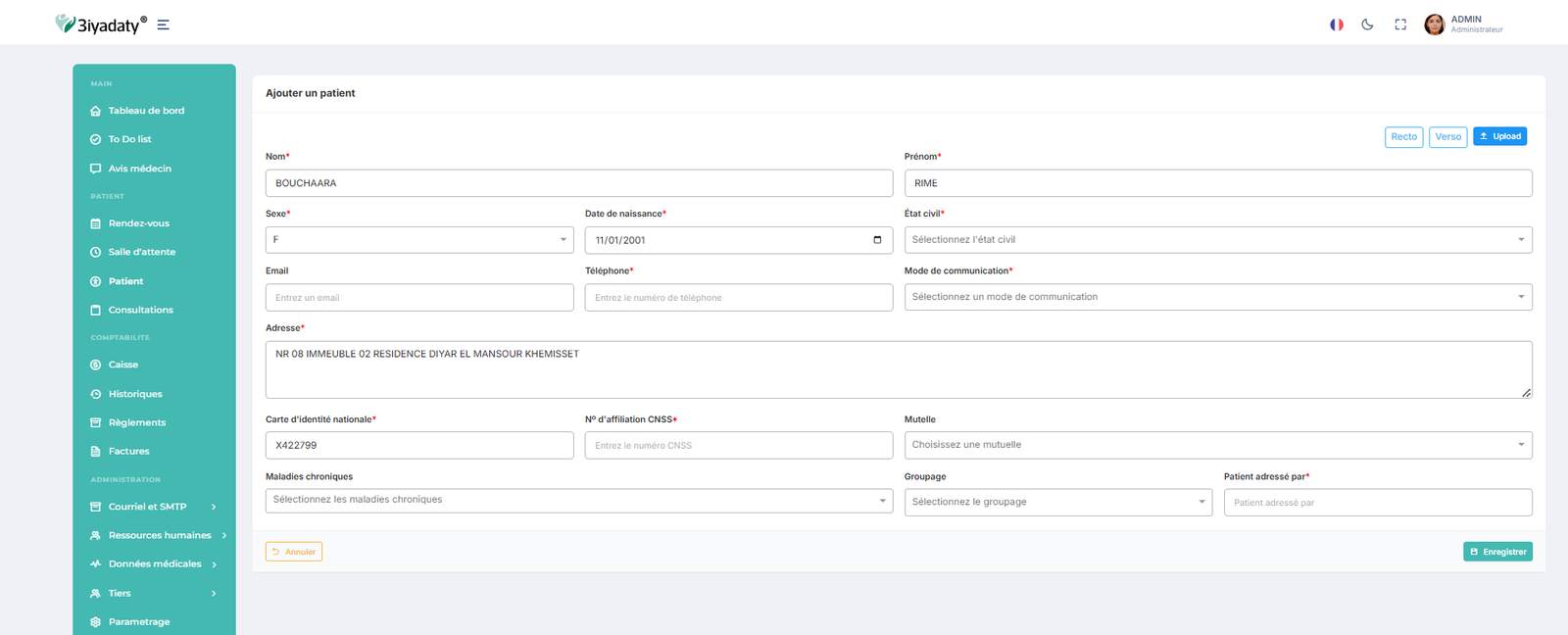
Task: Open the État civil dropdown
Action: click(1217, 240)
